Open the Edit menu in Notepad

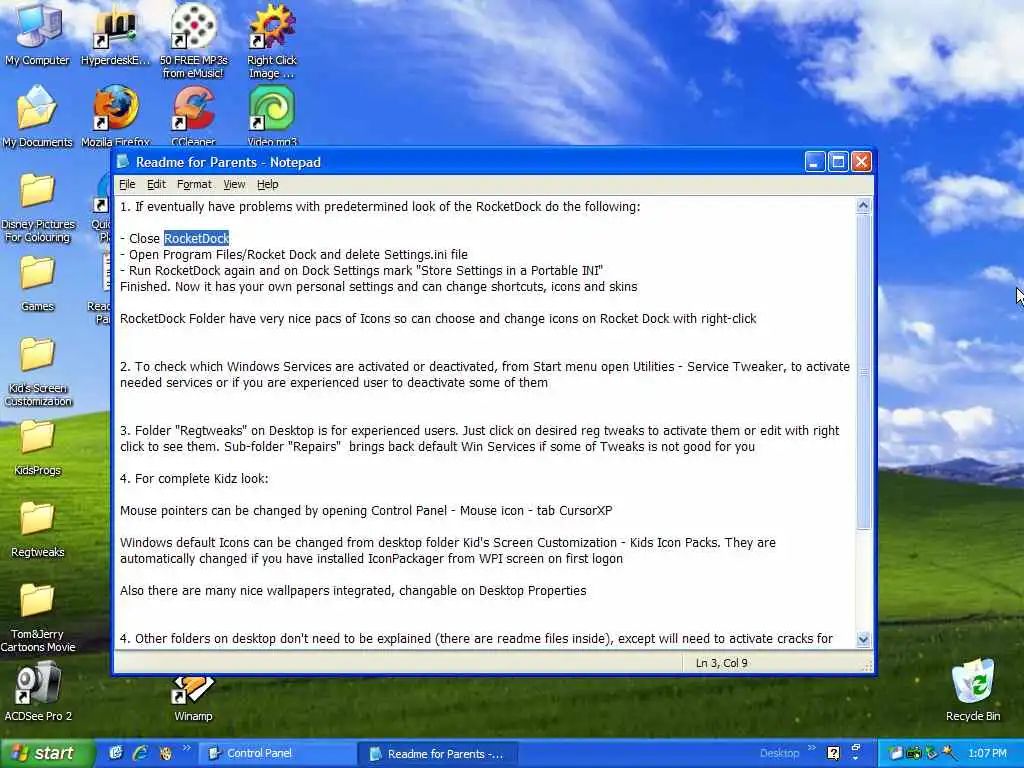[156, 184]
